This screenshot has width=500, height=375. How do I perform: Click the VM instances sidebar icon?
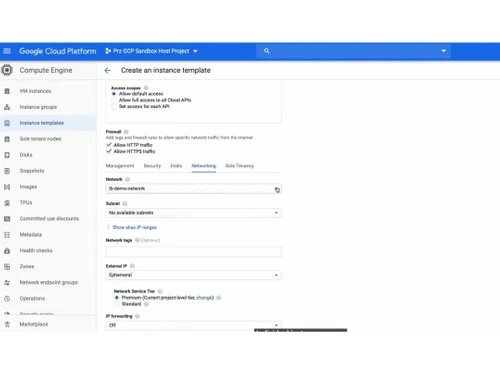(7, 91)
